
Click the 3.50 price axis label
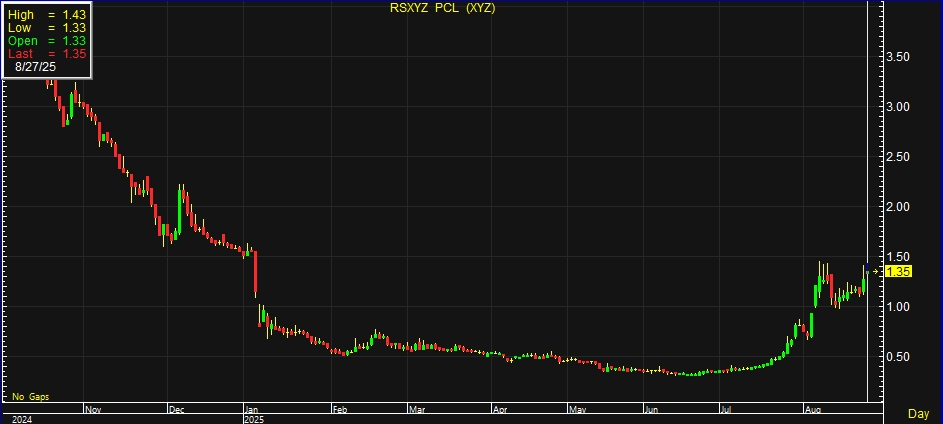click(x=898, y=57)
